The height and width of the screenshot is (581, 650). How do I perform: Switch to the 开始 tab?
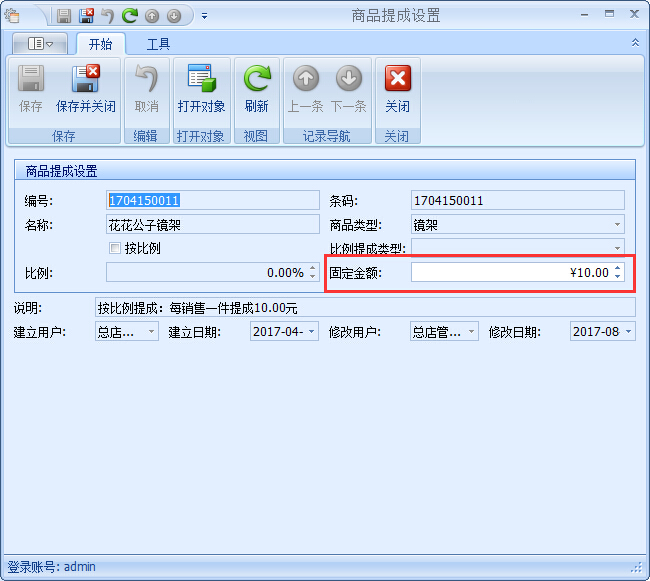101,44
